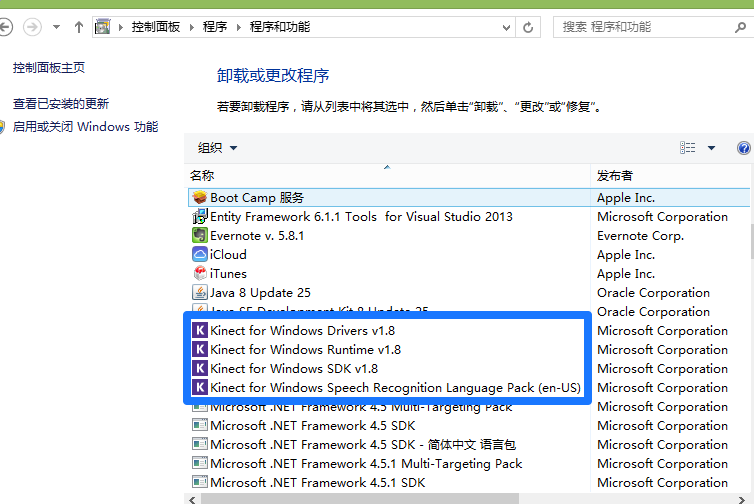Expand chevron before 控制面板 breadcrumb
The image size is (754, 504).
point(121,27)
